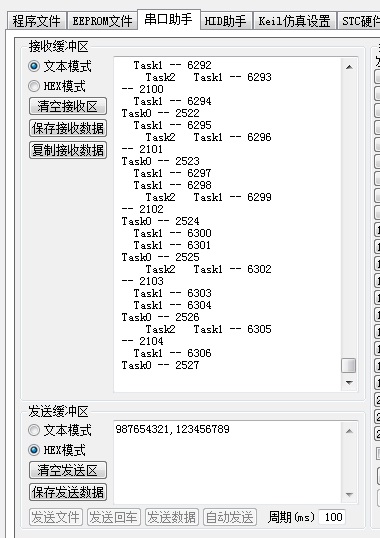Click the 清空接收区 button
Image resolution: width=380 pixels, height=538 pixels.
[x=68, y=106]
